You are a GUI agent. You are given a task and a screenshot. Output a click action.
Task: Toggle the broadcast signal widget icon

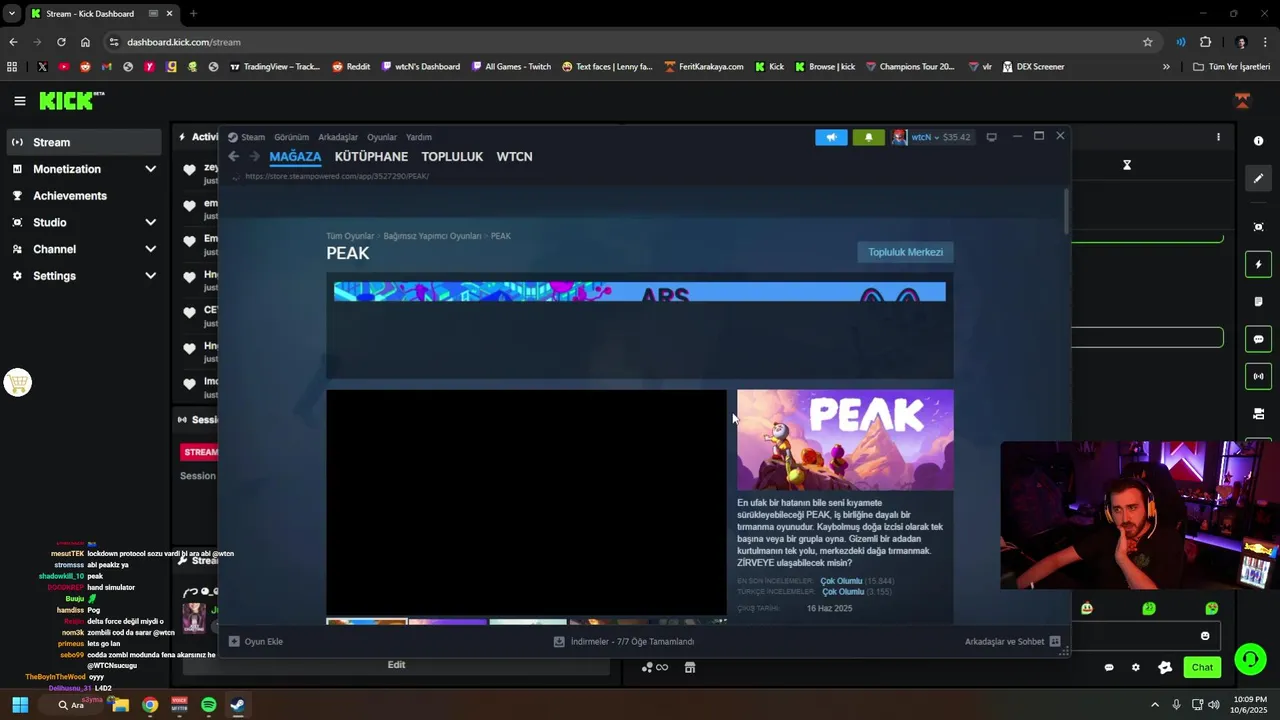click(x=1258, y=376)
